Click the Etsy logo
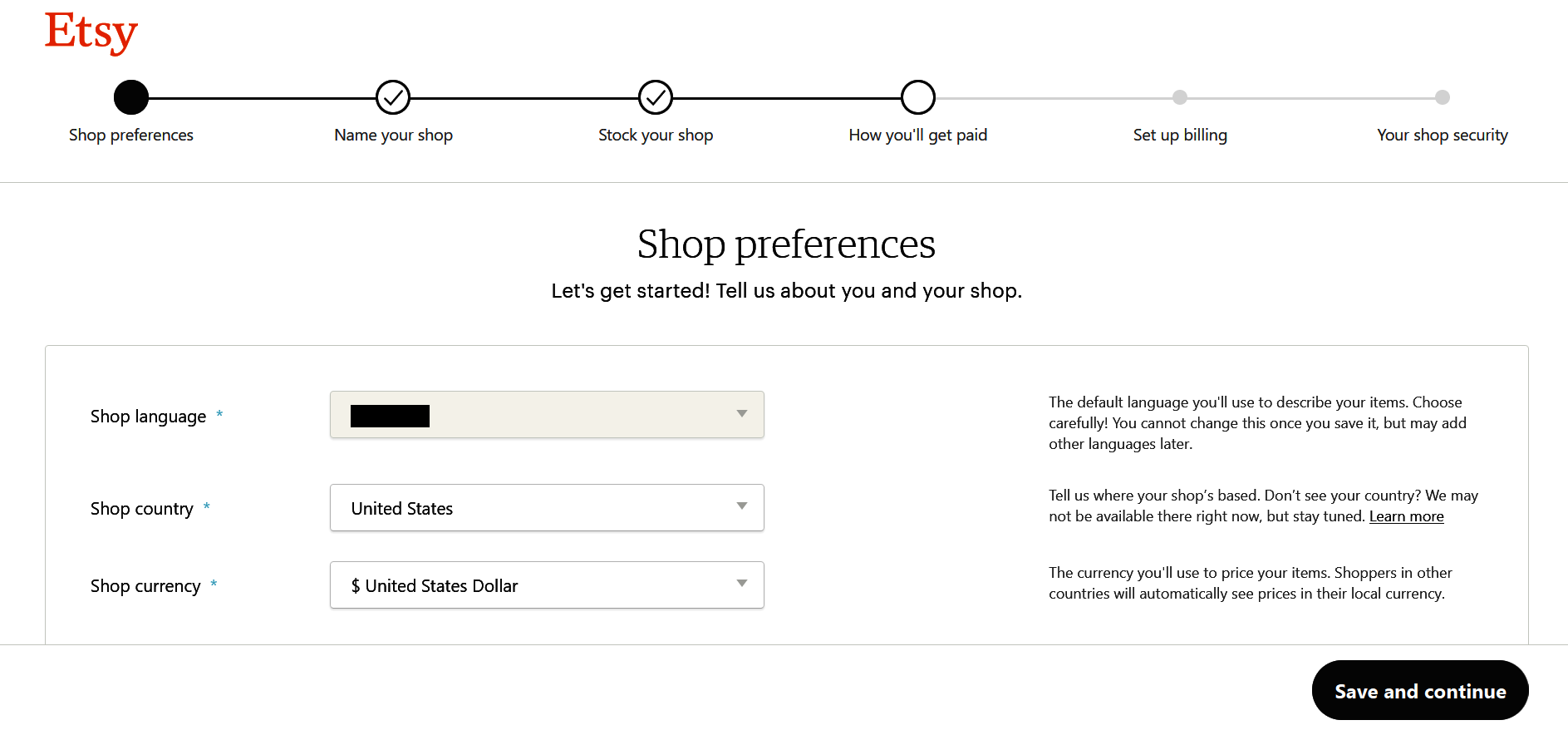 (x=91, y=32)
